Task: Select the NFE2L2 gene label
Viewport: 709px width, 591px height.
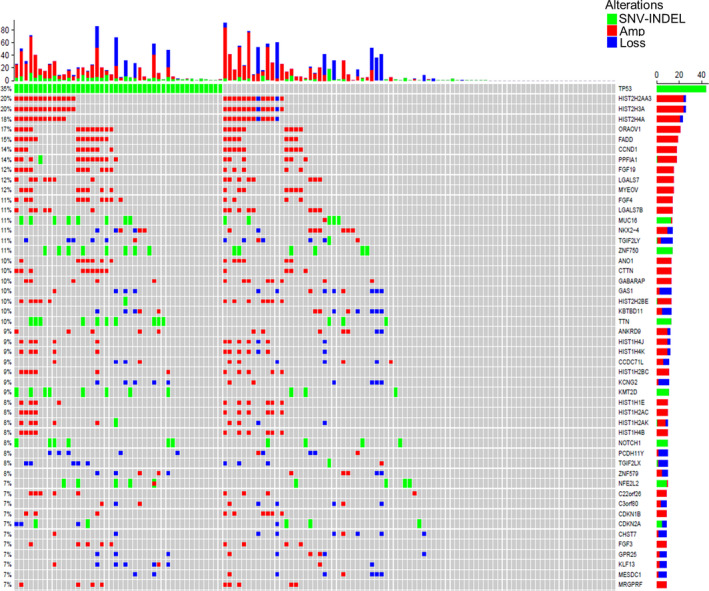Action: pyautogui.click(x=629, y=483)
